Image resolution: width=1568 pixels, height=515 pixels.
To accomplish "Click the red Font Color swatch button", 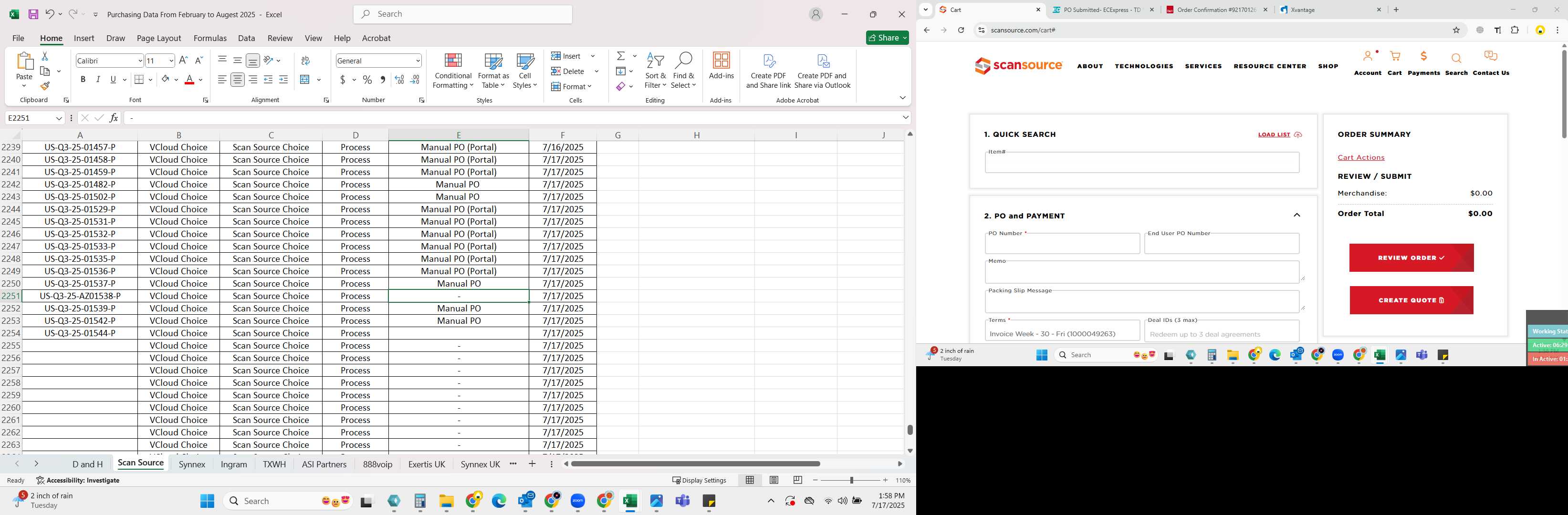I will 189,80.
